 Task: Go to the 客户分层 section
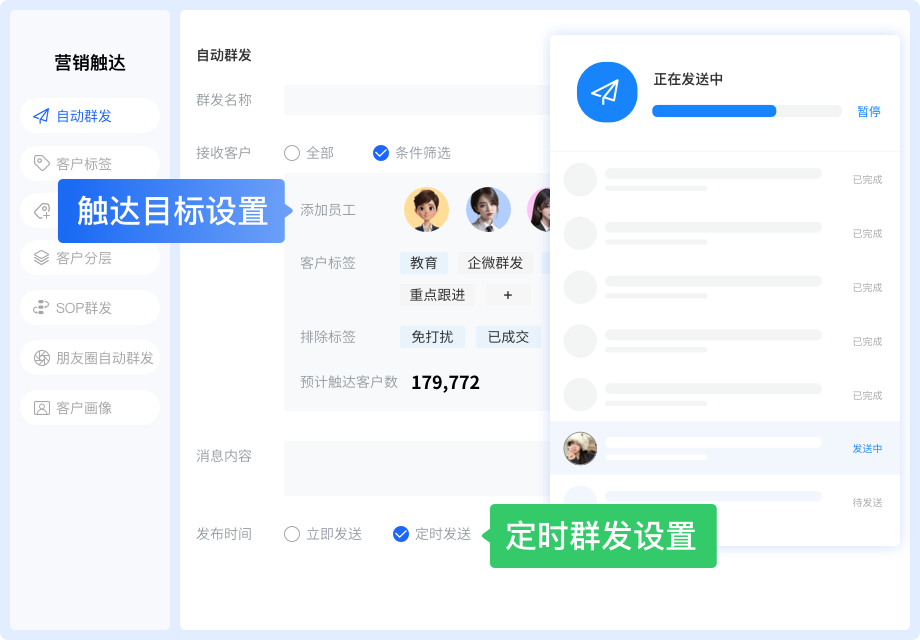pyautogui.click(x=90, y=258)
